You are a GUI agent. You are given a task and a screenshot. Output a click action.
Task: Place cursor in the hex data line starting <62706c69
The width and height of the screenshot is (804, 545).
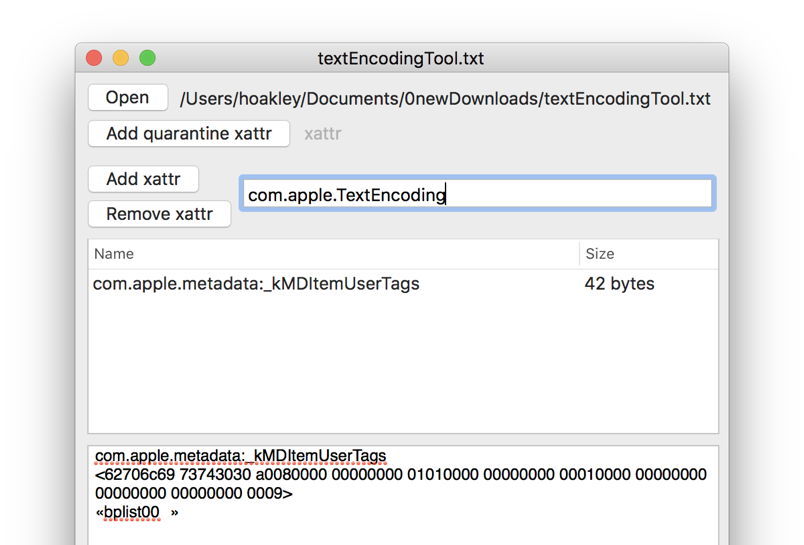[400, 475]
